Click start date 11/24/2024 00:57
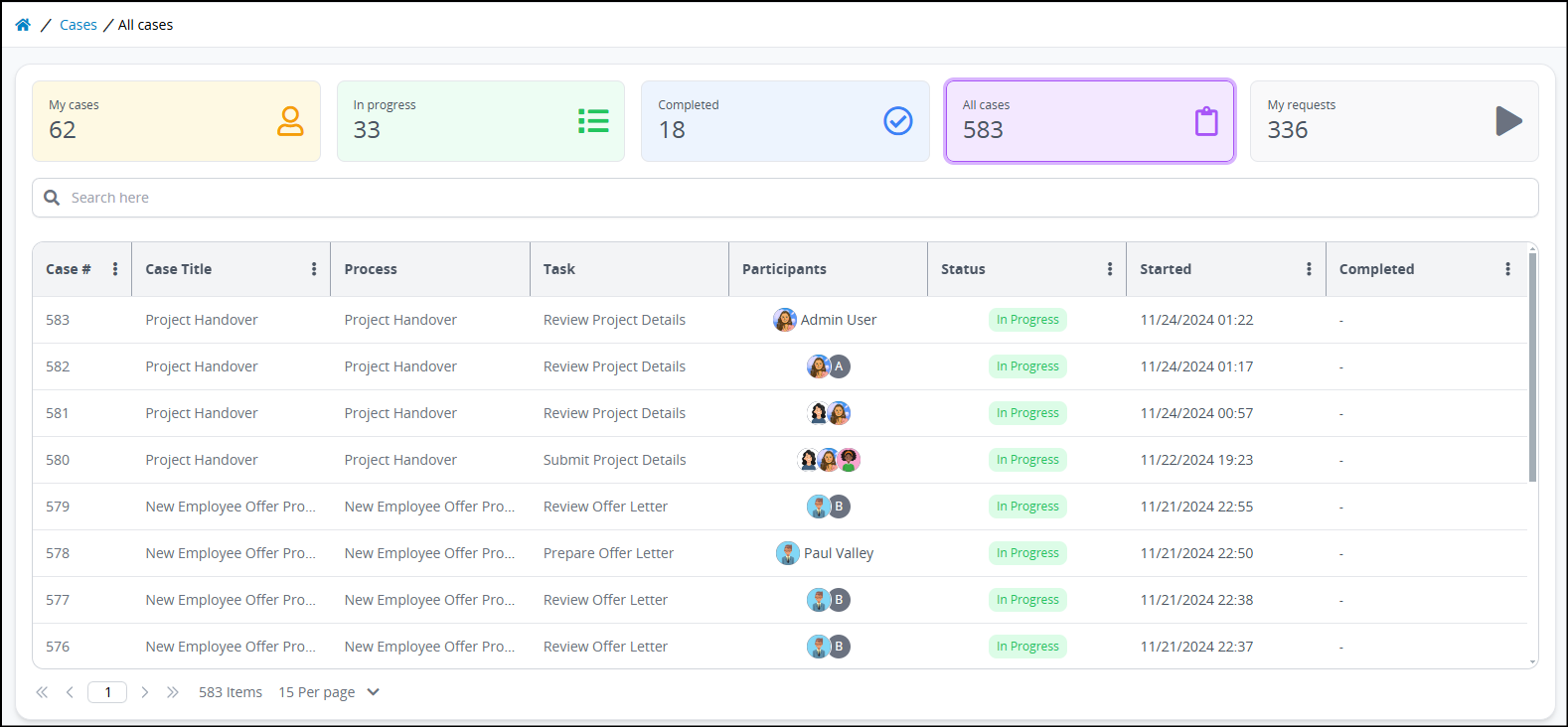1568x727 pixels. (1196, 413)
